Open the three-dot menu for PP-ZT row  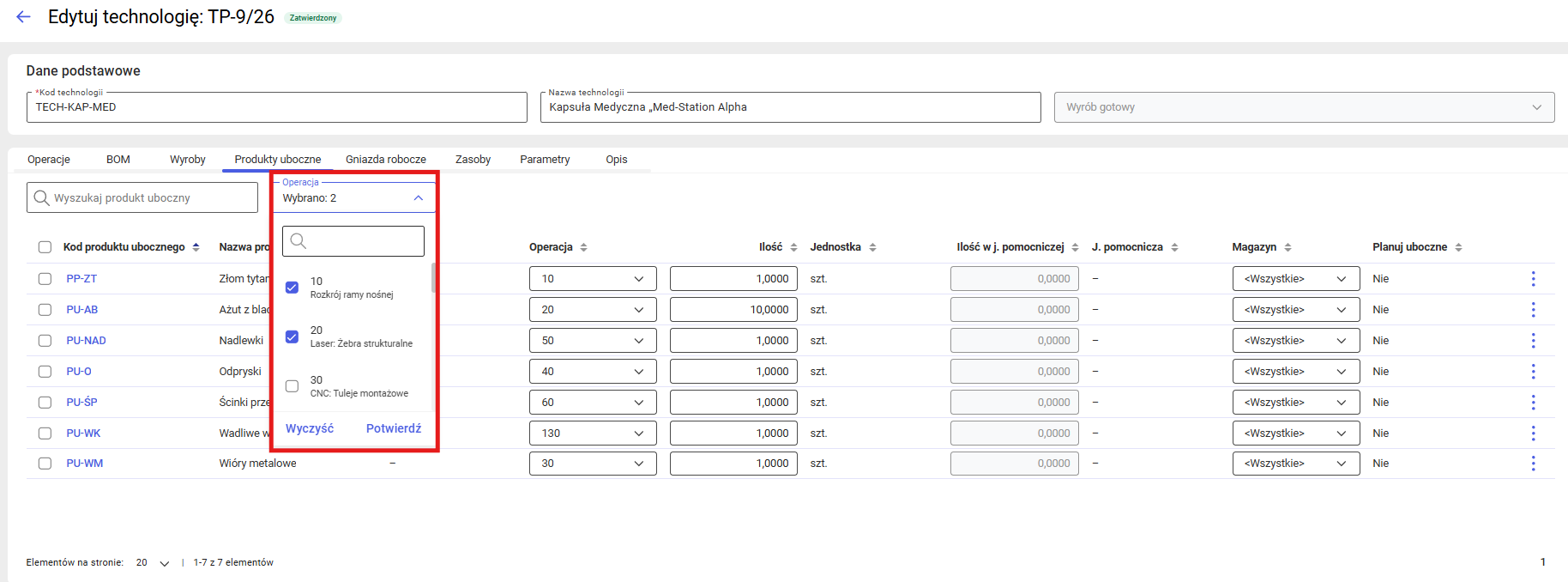[x=1533, y=279]
